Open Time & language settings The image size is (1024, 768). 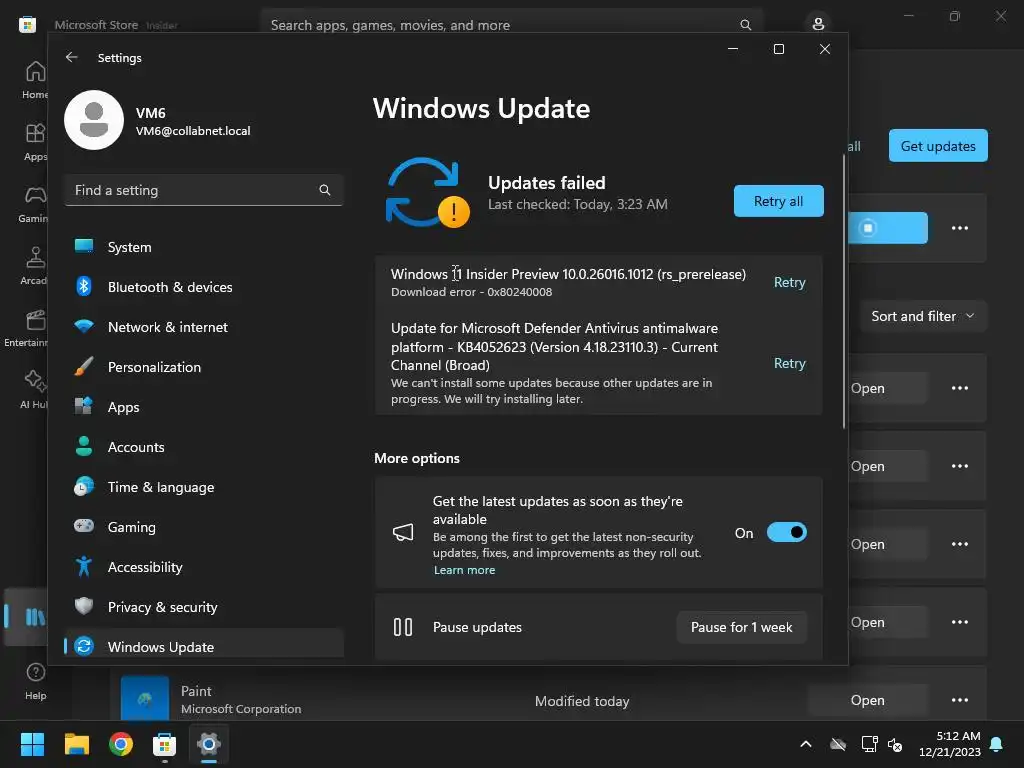tap(204, 487)
